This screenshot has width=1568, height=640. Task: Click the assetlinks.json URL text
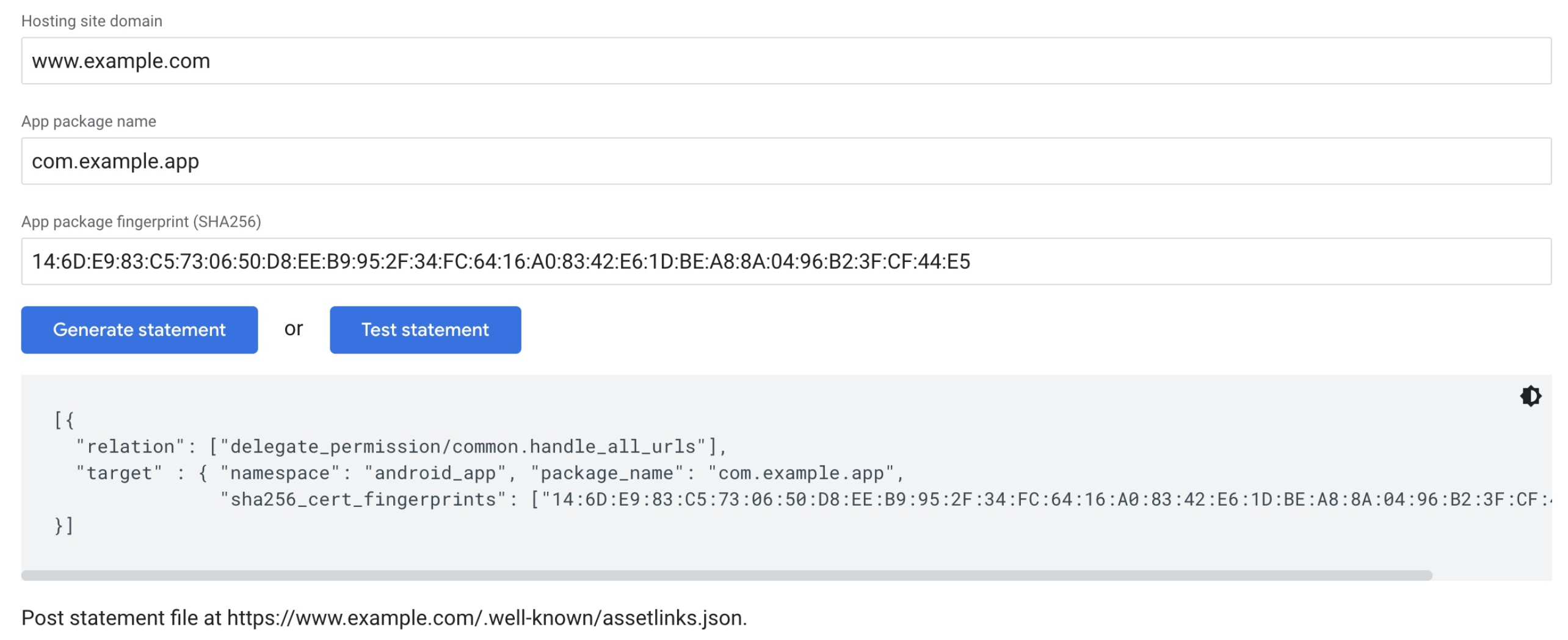coord(485,617)
